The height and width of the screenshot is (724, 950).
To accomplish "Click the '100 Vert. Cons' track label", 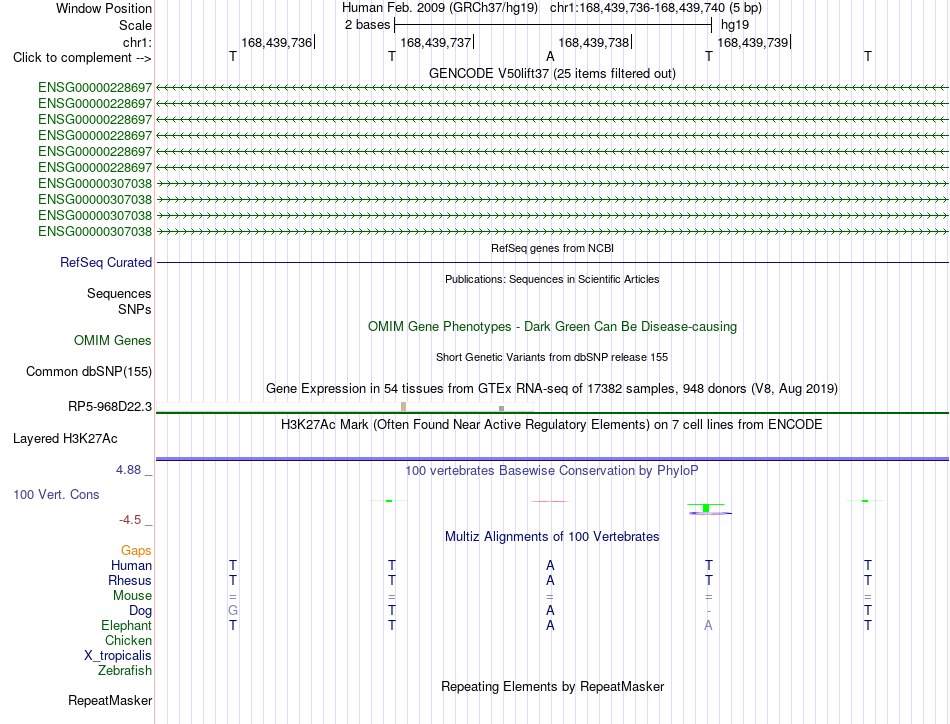I will pyautogui.click(x=56, y=494).
